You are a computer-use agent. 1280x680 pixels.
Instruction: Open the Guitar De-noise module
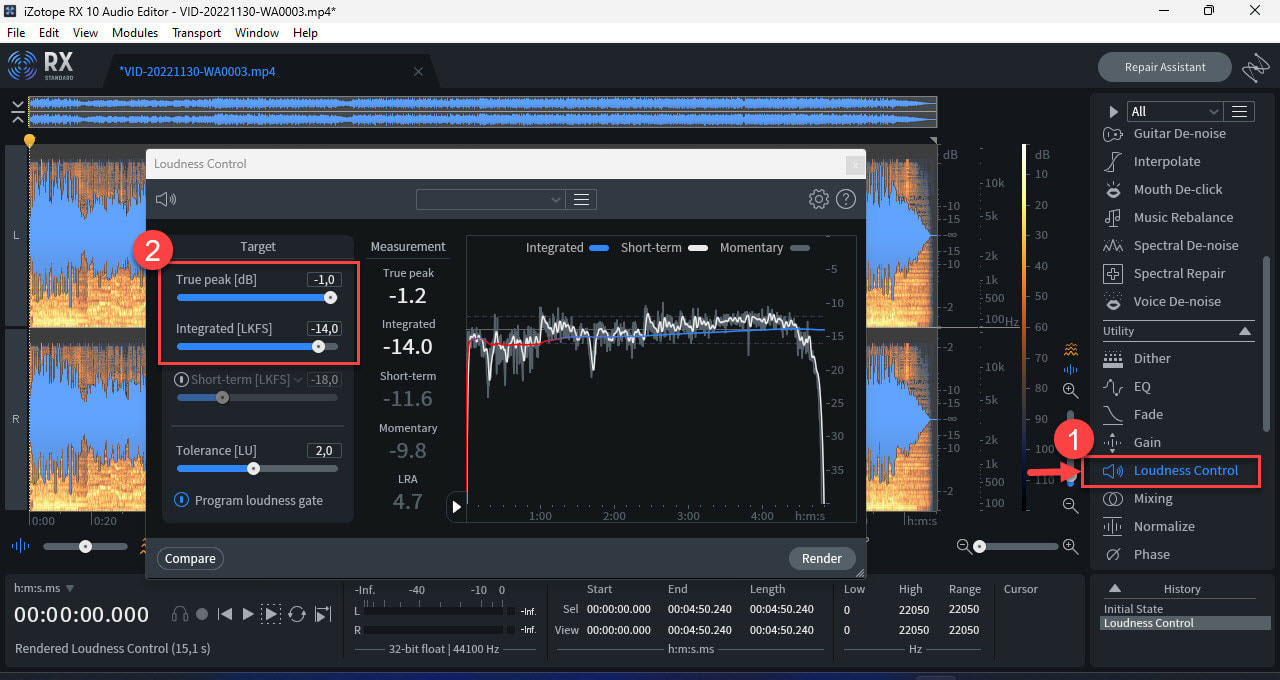click(x=1178, y=133)
